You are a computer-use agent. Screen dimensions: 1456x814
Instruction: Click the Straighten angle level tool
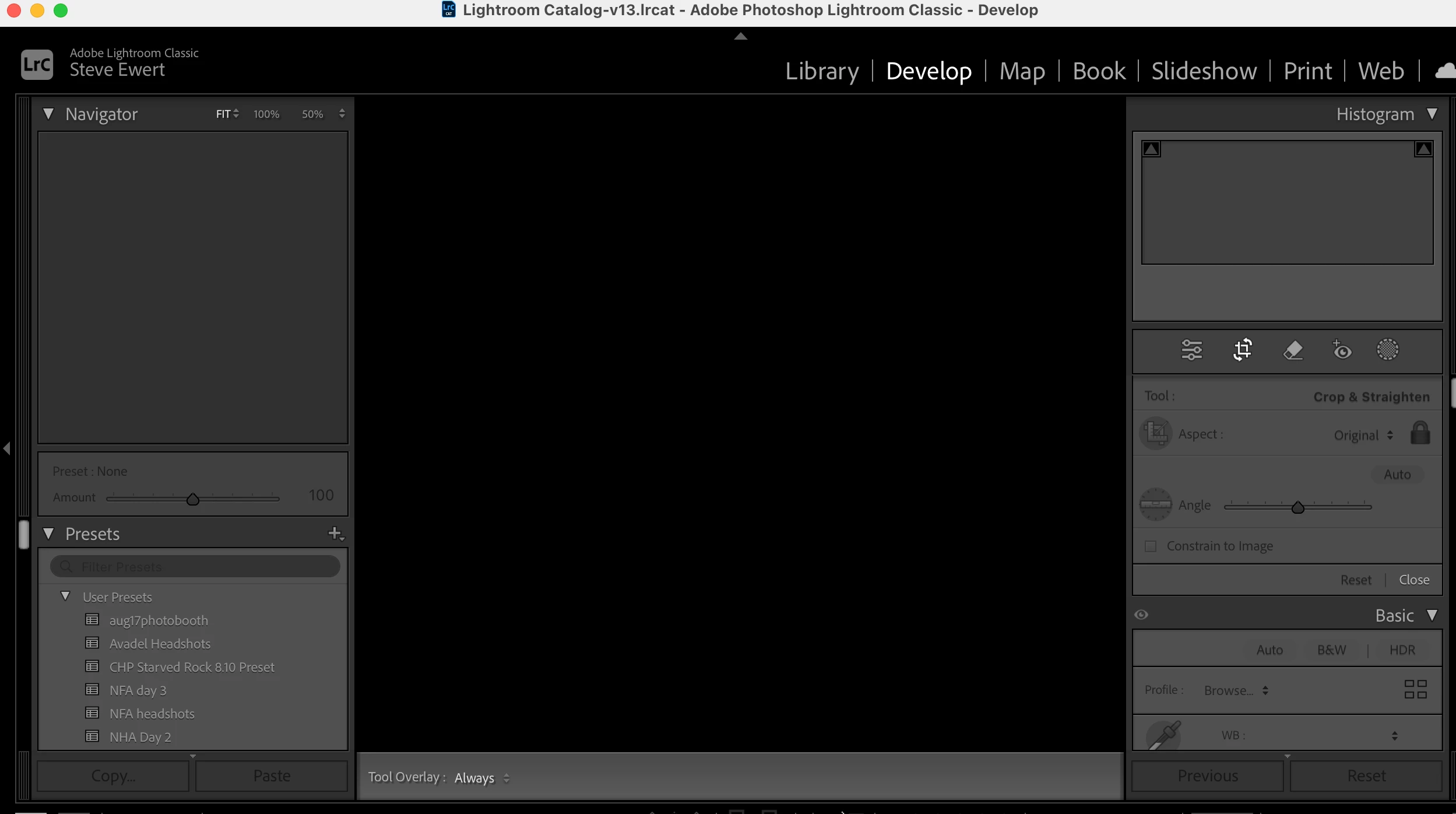pos(1155,504)
